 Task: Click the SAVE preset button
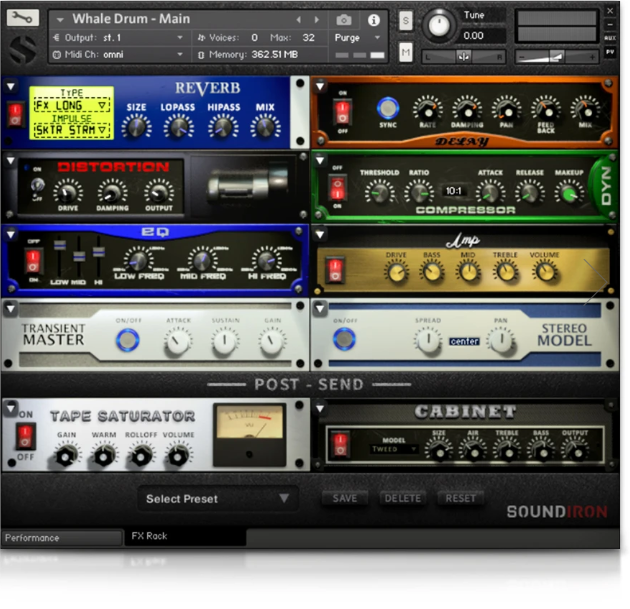pos(345,499)
